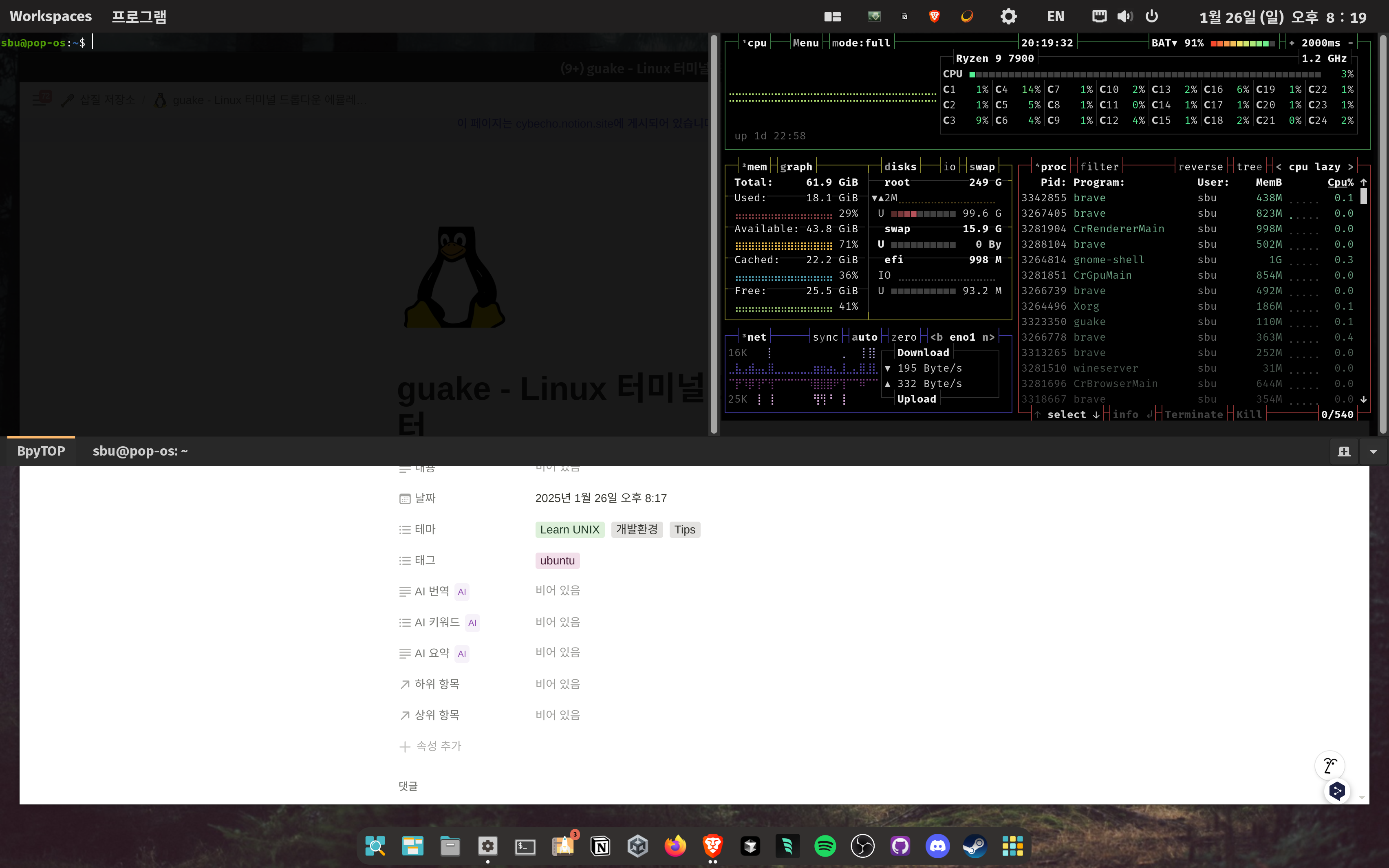The height and width of the screenshot is (868, 1389).
Task: Click the new terminal tab button in Guake
Action: click(x=1344, y=451)
